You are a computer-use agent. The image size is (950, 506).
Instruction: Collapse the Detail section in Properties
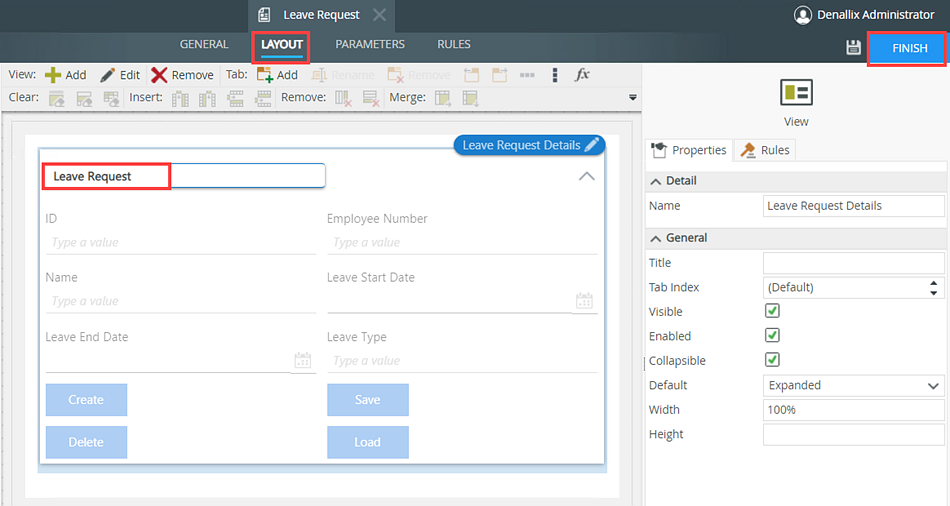[656, 181]
